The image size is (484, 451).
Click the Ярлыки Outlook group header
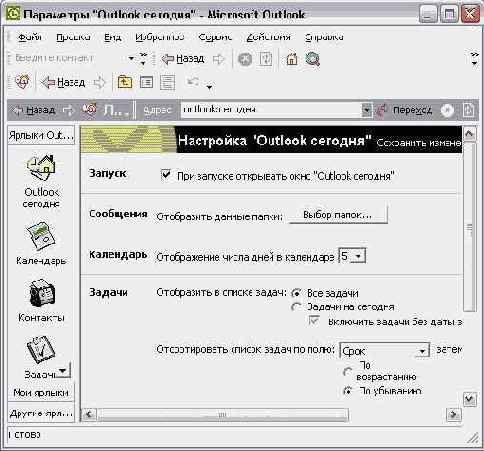pyautogui.click(x=41, y=135)
